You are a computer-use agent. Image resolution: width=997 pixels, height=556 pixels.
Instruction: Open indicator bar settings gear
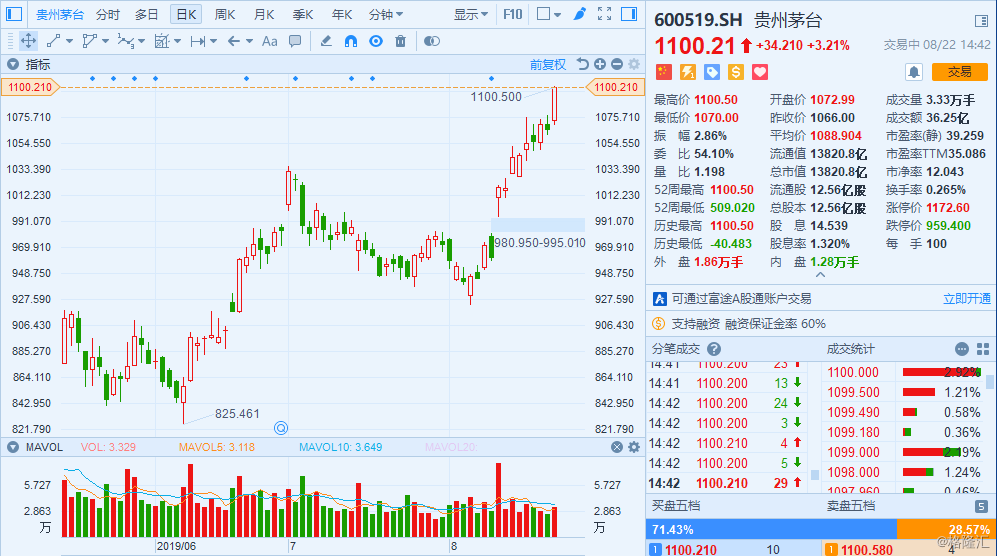pos(634,64)
